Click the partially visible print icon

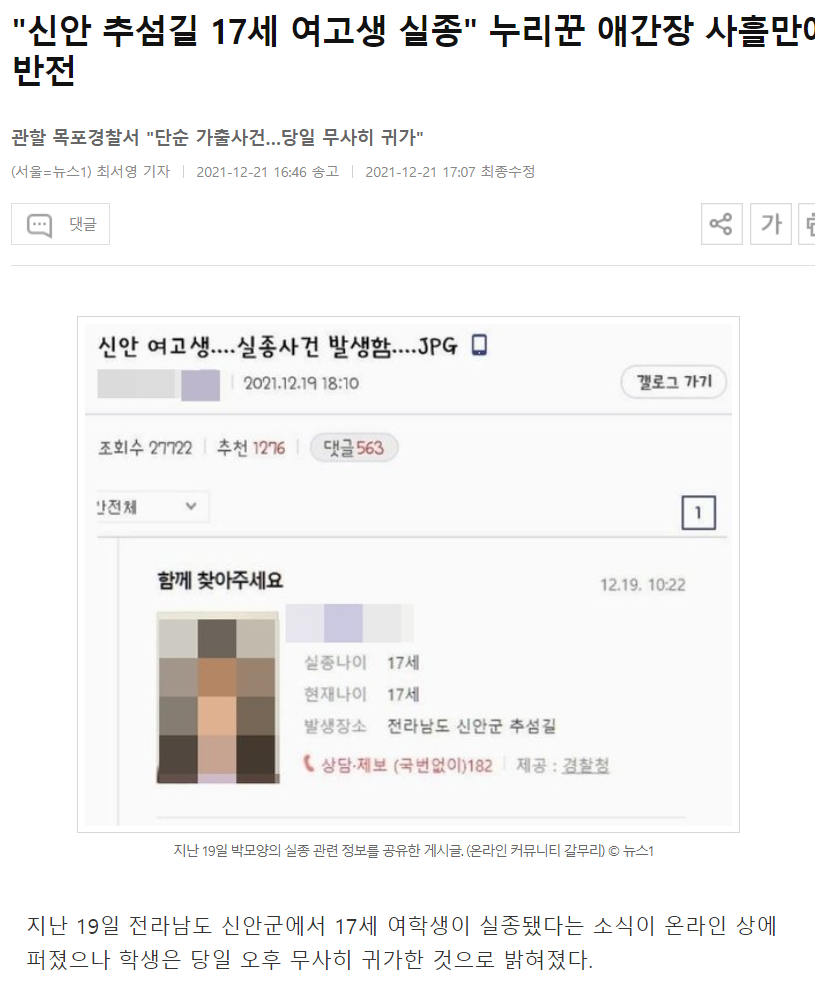point(807,224)
